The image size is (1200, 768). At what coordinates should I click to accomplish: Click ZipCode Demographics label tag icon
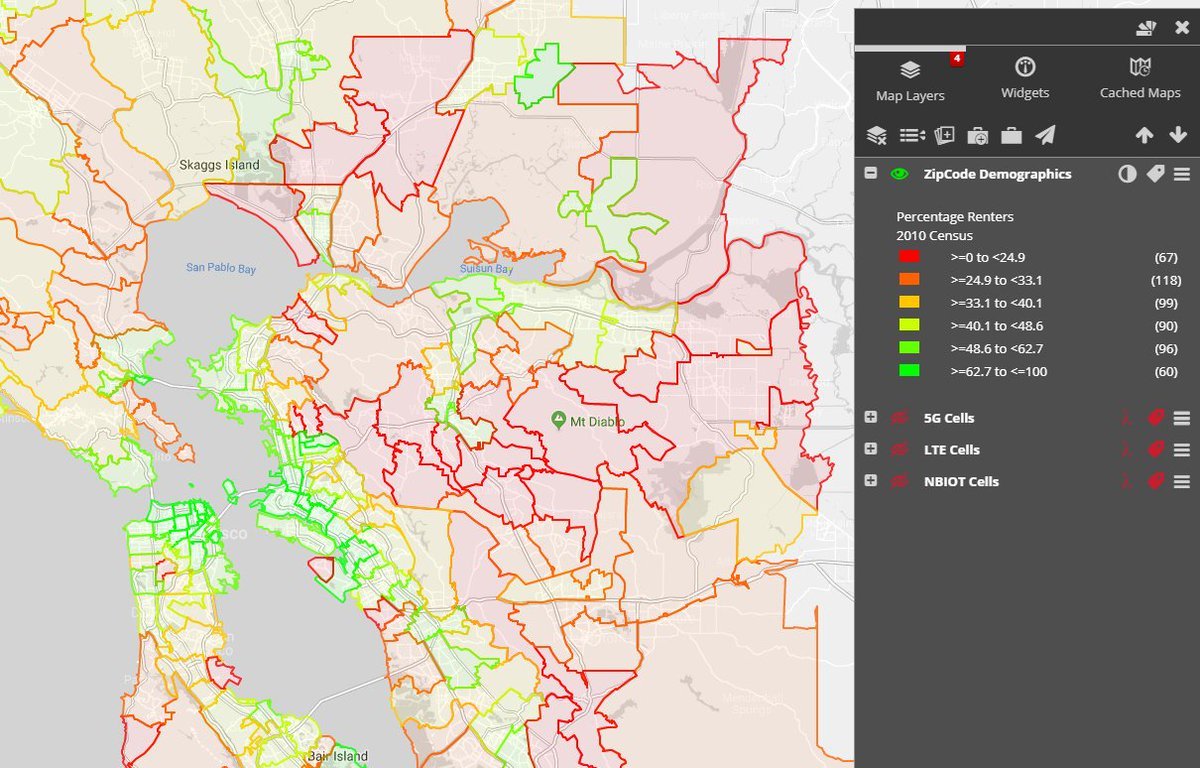click(1155, 174)
